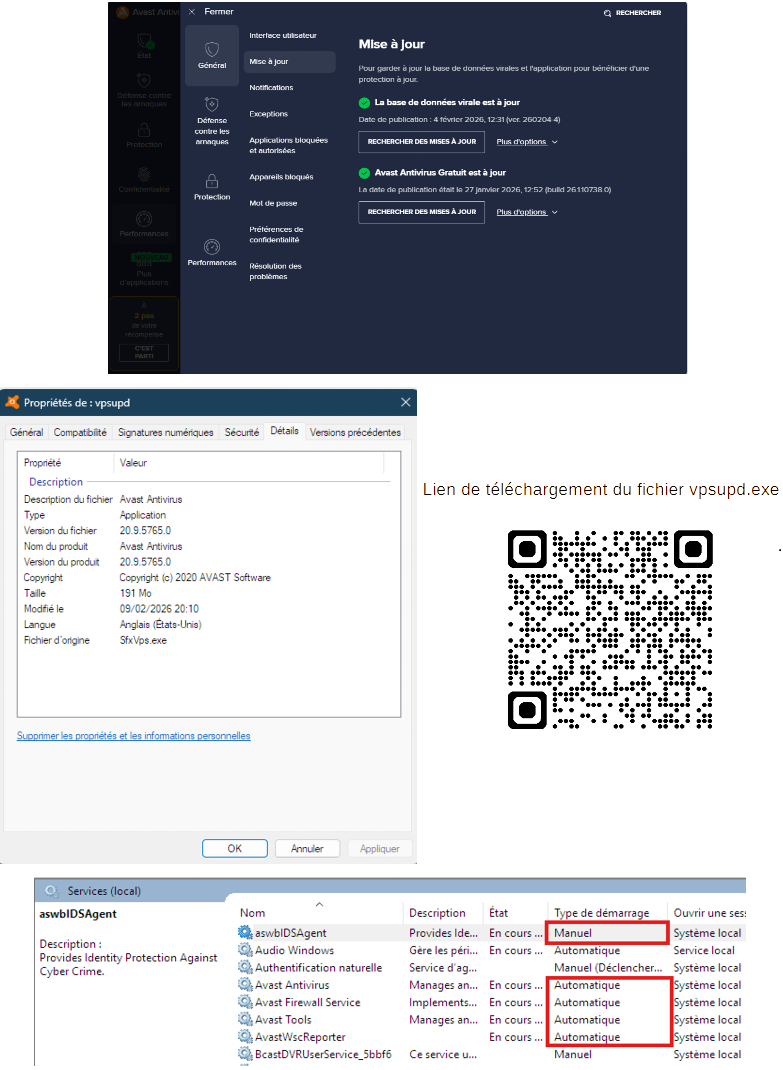Sort services by the Nom column header
The image size is (783, 1070).
click(253, 913)
